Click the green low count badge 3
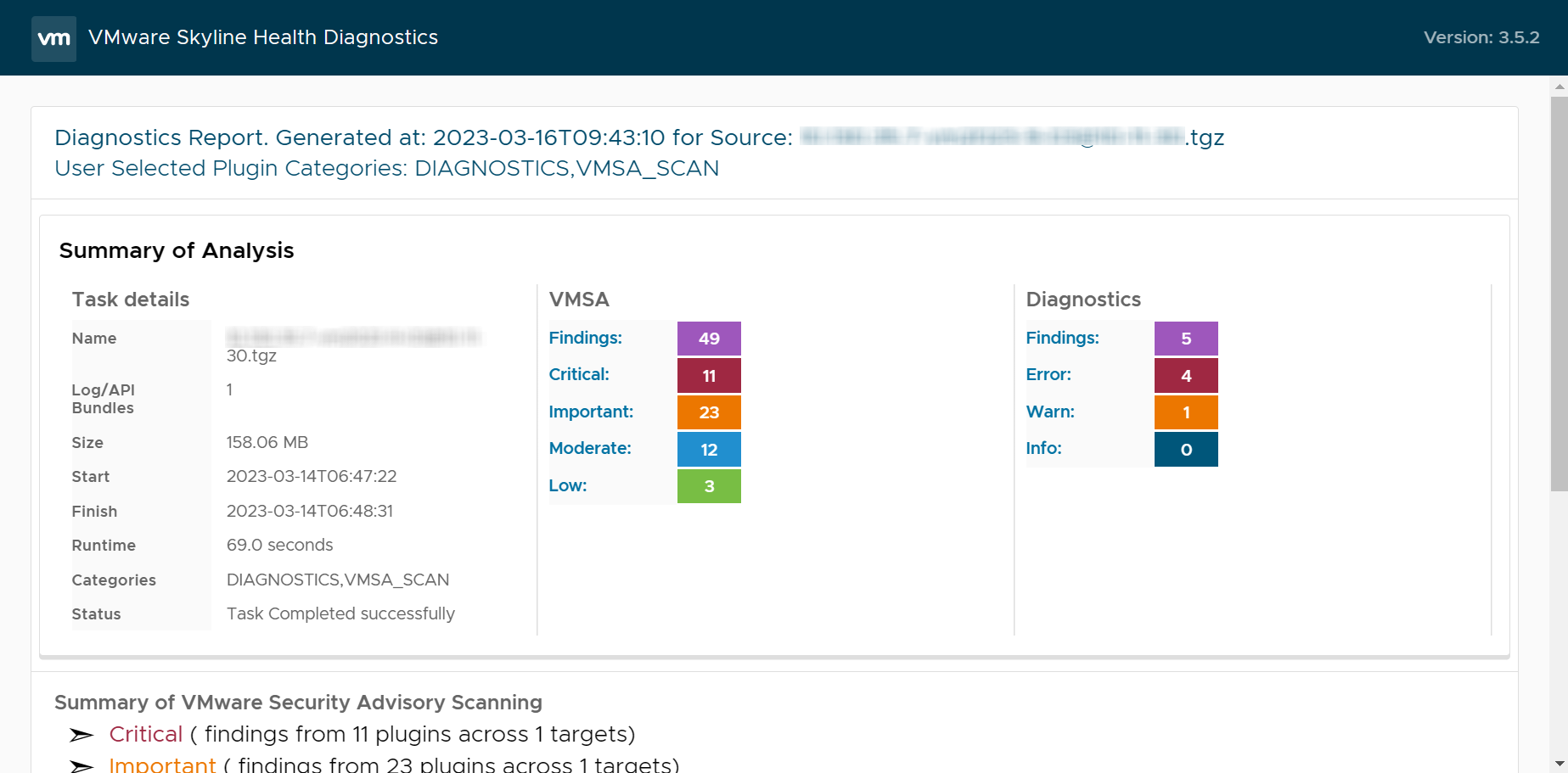This screenshot has height=773, width=1568. click(709, 486)
